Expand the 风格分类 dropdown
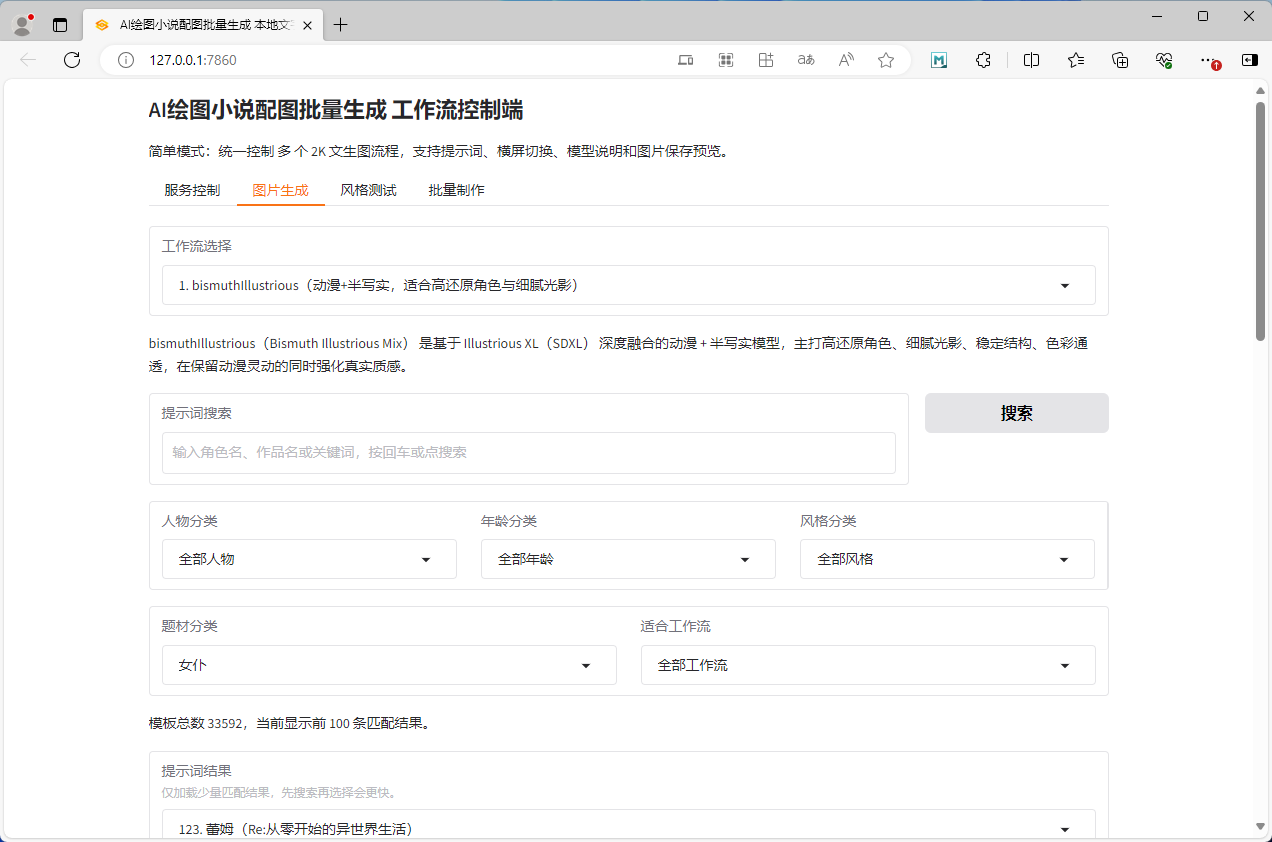Screen dimensions: 1272x842 [x=946, y=560]
